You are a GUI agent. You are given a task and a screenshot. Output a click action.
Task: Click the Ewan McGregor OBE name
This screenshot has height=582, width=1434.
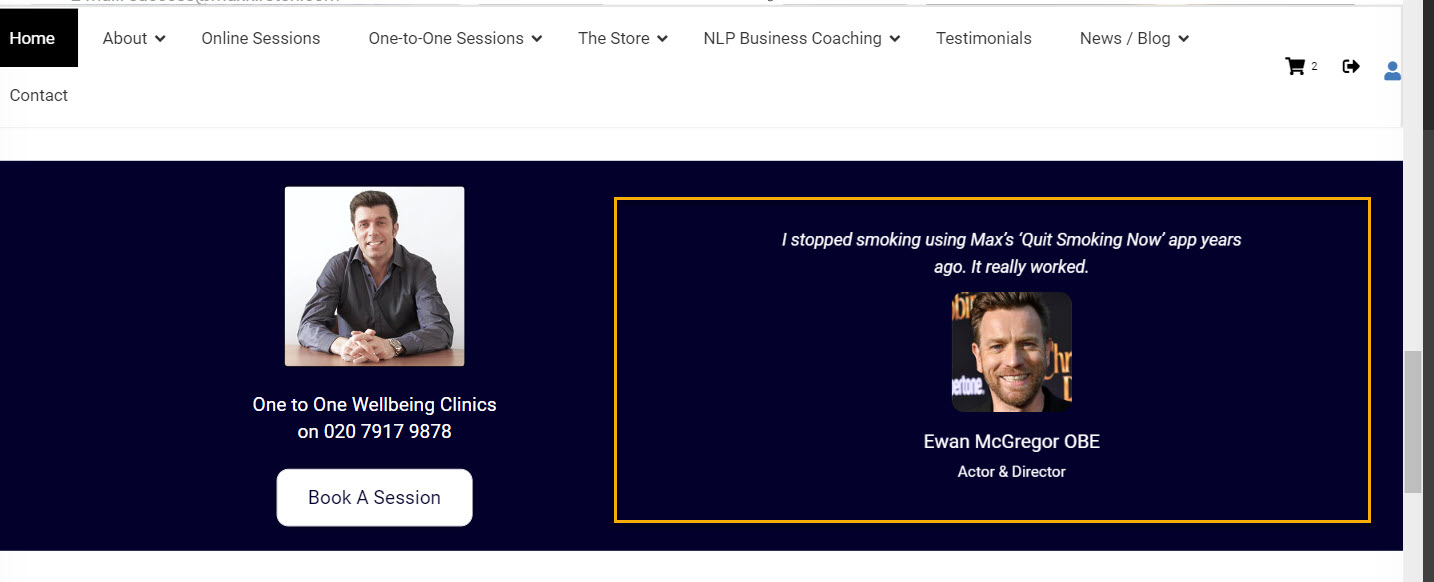1011,441
